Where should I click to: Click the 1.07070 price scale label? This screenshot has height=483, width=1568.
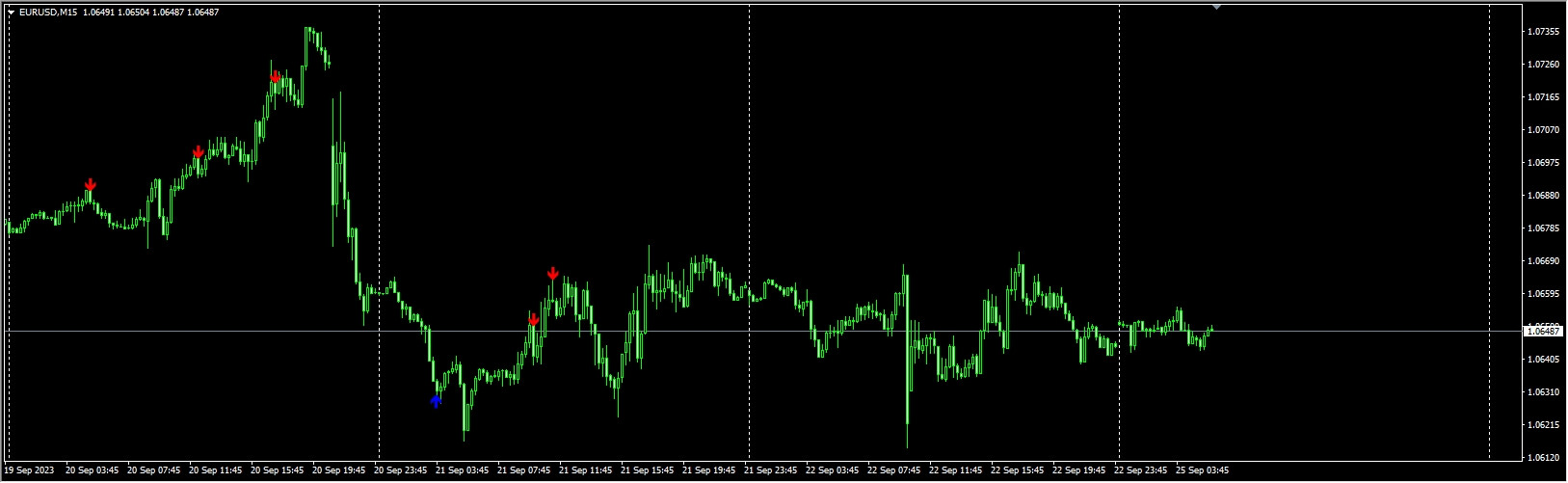coord(1544,130)
